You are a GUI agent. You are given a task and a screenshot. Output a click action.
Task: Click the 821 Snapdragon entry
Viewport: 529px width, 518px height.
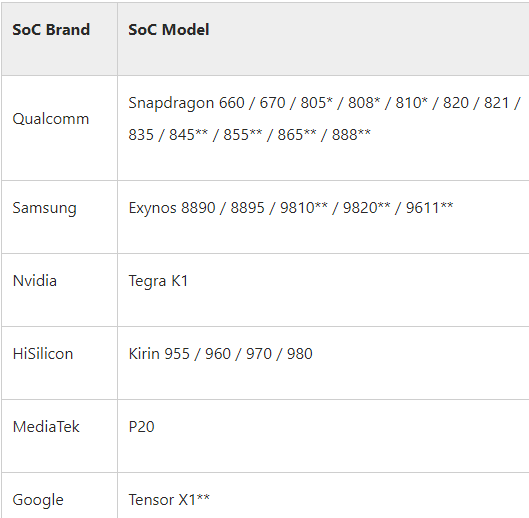coord(496,103)
